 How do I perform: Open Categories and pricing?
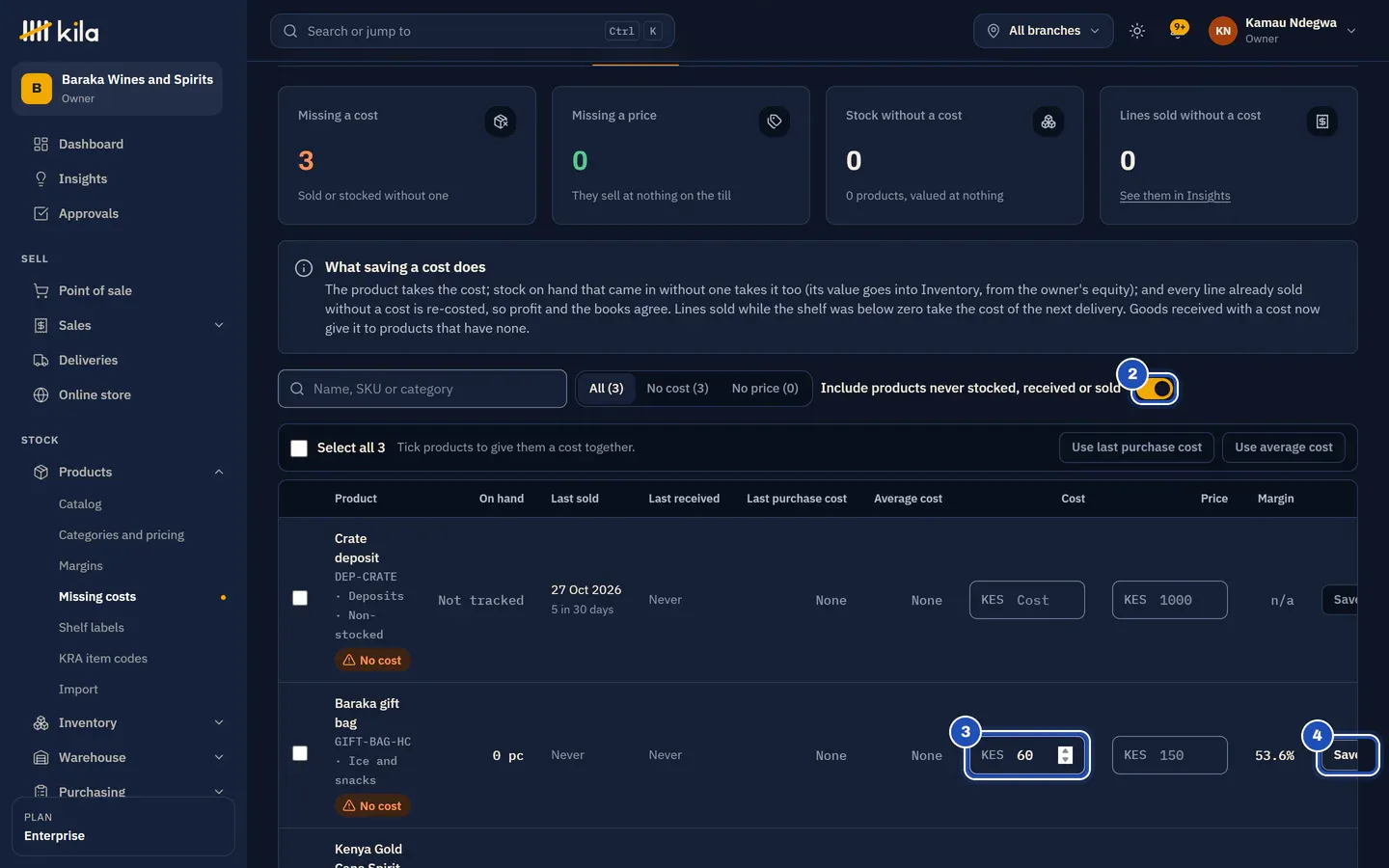(122, 535)
